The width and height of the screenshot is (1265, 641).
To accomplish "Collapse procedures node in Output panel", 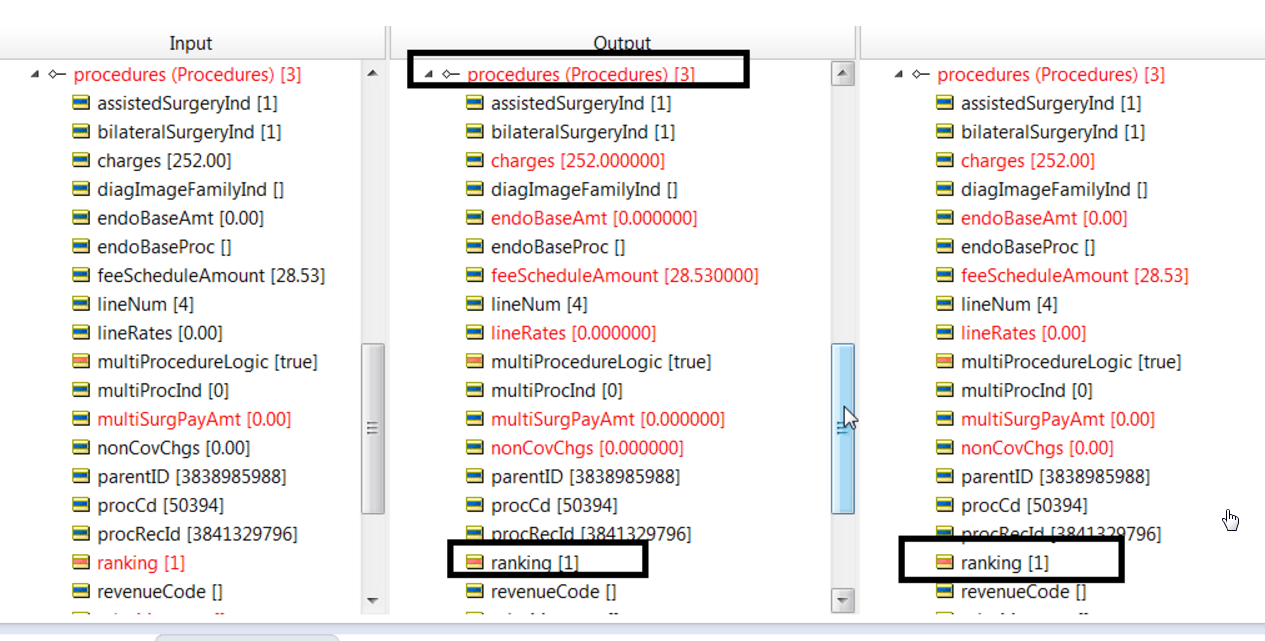I will pos(430,75).
